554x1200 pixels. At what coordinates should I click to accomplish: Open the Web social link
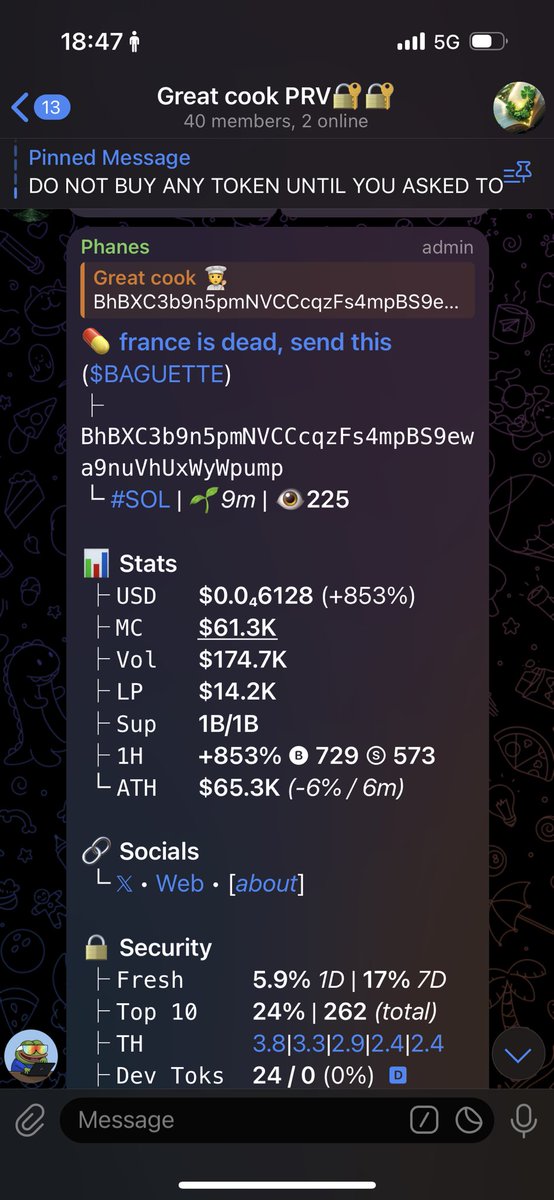(180, 884)
